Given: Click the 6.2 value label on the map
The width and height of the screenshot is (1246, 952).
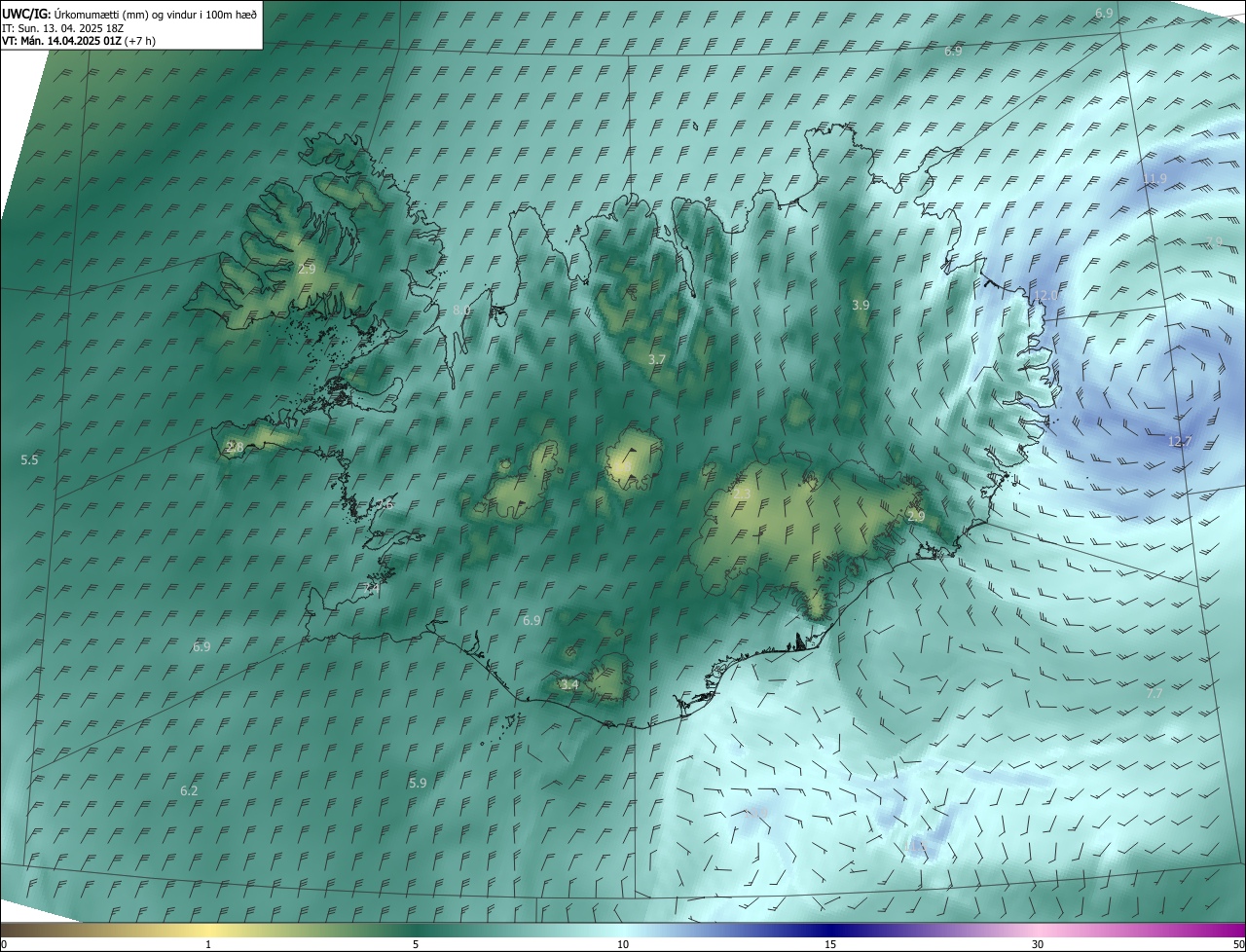Looking at the screenshot, I should point(189,790).
